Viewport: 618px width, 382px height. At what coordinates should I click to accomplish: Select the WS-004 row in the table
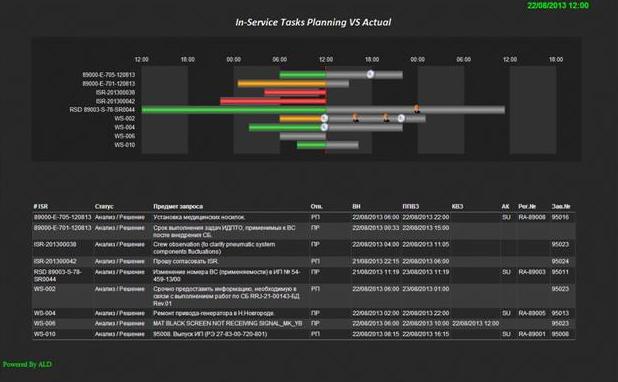click(303, 313)
